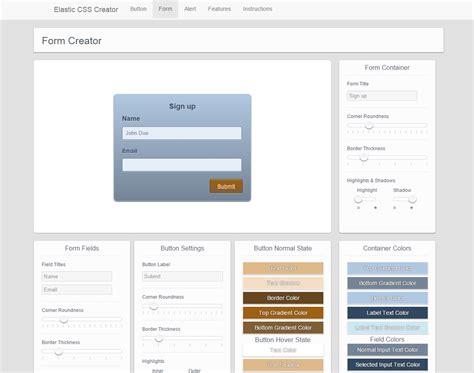
Task: Select the Form tab in navigation
Action: coord(165,9)
